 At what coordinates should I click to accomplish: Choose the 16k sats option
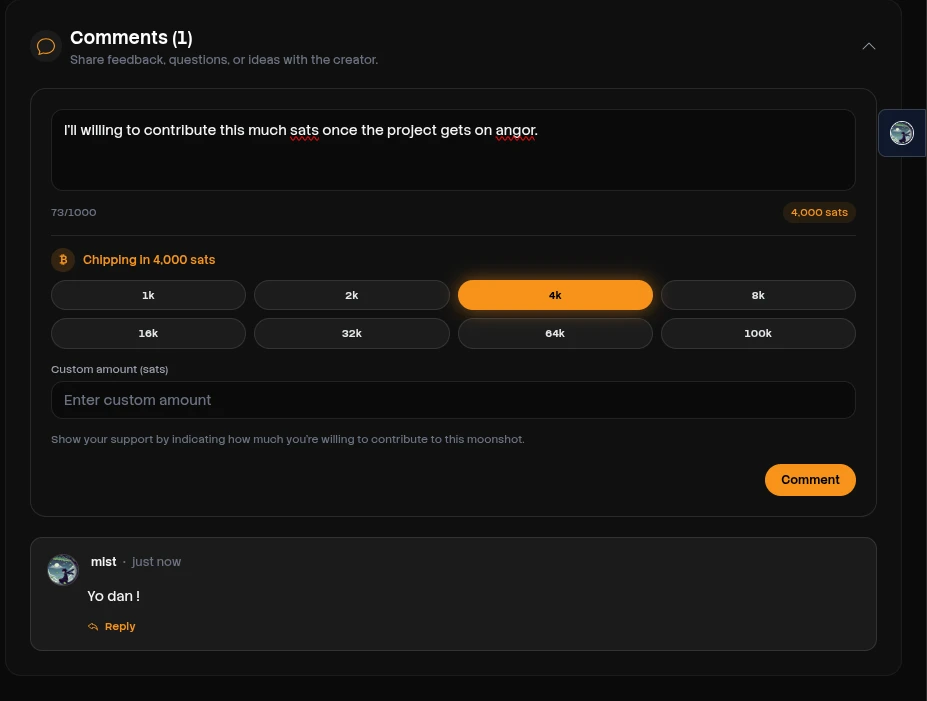pos(148,333)
